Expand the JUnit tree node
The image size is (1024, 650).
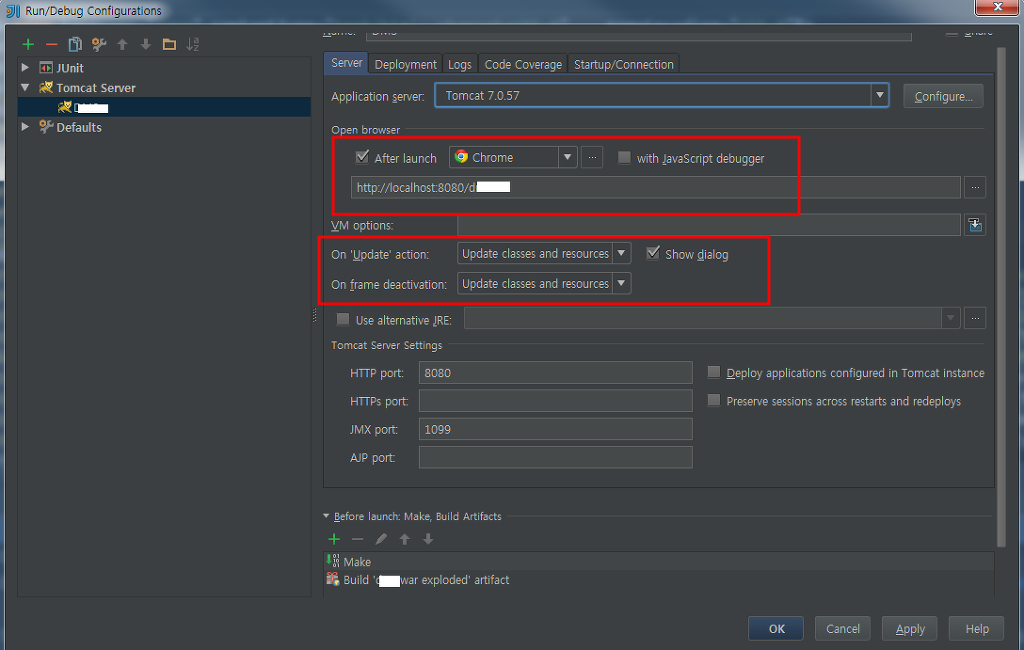(26, 68)
